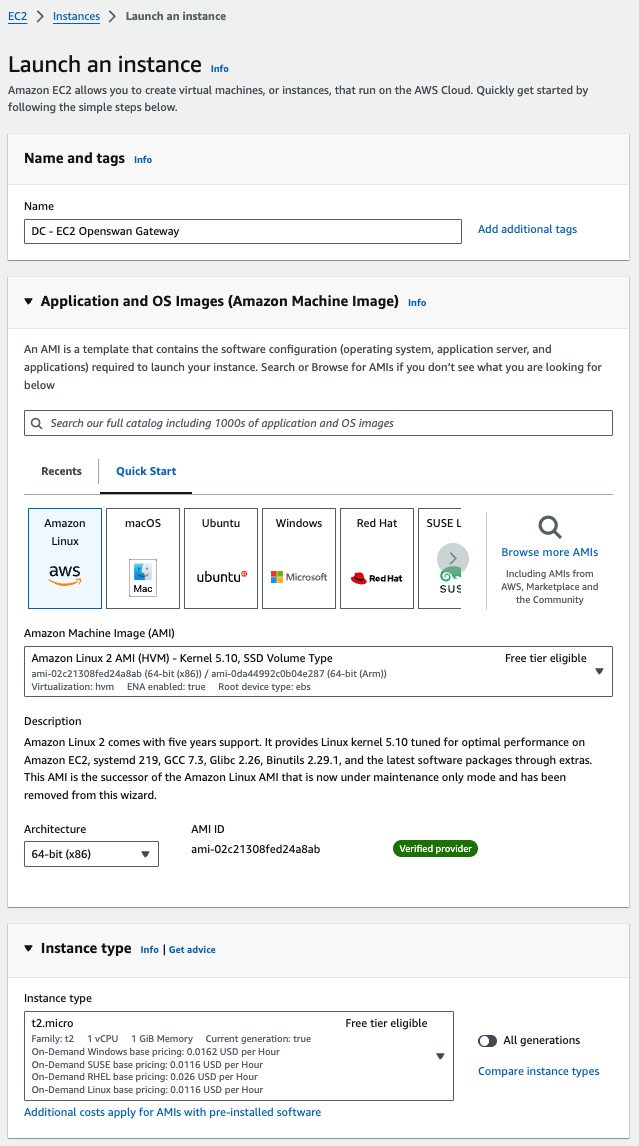This screenshot has height=1146, width=639.
Task: Click the Name input field
Action: click(x=243, y=231)
